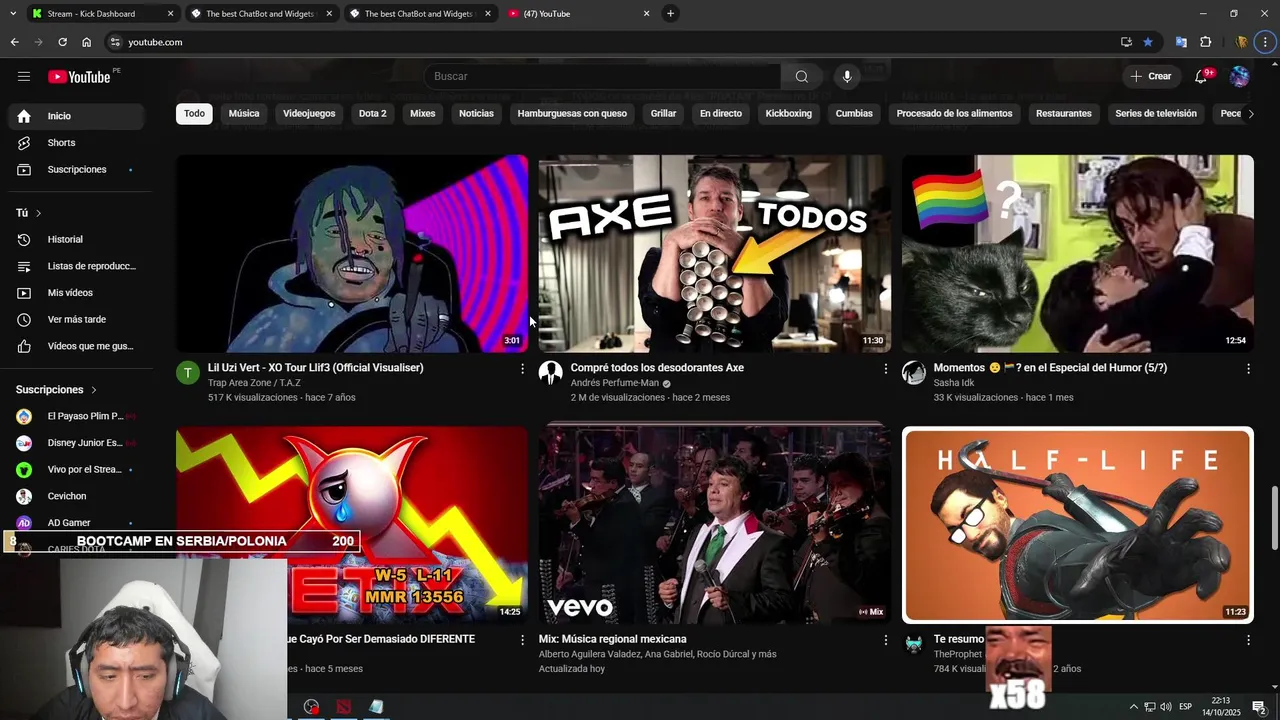Open a new browser tab
Viewport: 1280px width, 720px height.
click(670, 14)
